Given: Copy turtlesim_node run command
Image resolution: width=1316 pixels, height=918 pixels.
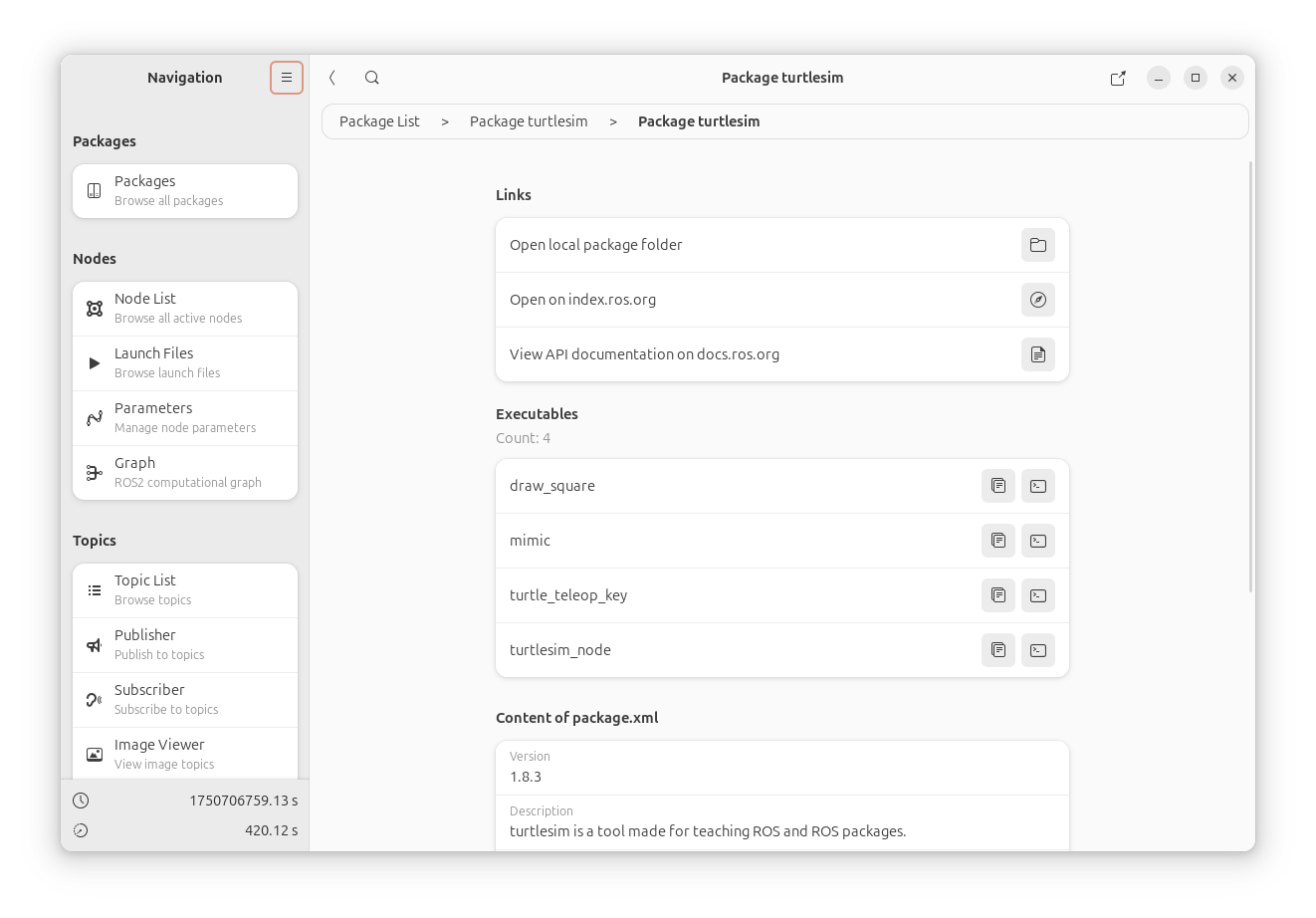Looking at the screenshot, I should [998, 650].
